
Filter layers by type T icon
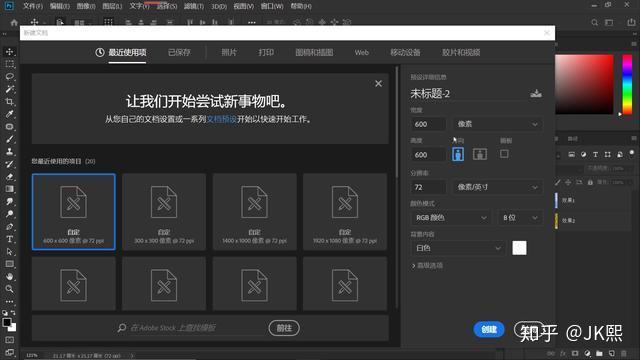pos(596,154)
